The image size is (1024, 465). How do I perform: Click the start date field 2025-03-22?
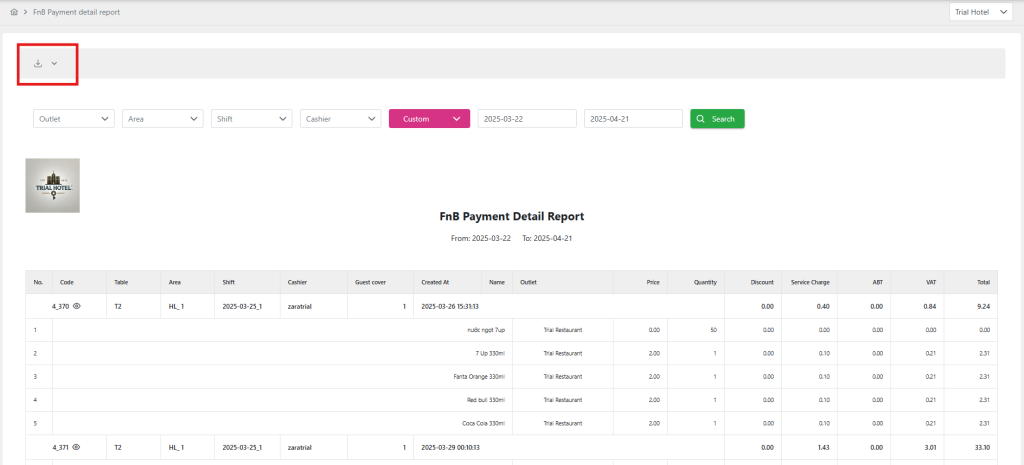click(x=527, y=119)
